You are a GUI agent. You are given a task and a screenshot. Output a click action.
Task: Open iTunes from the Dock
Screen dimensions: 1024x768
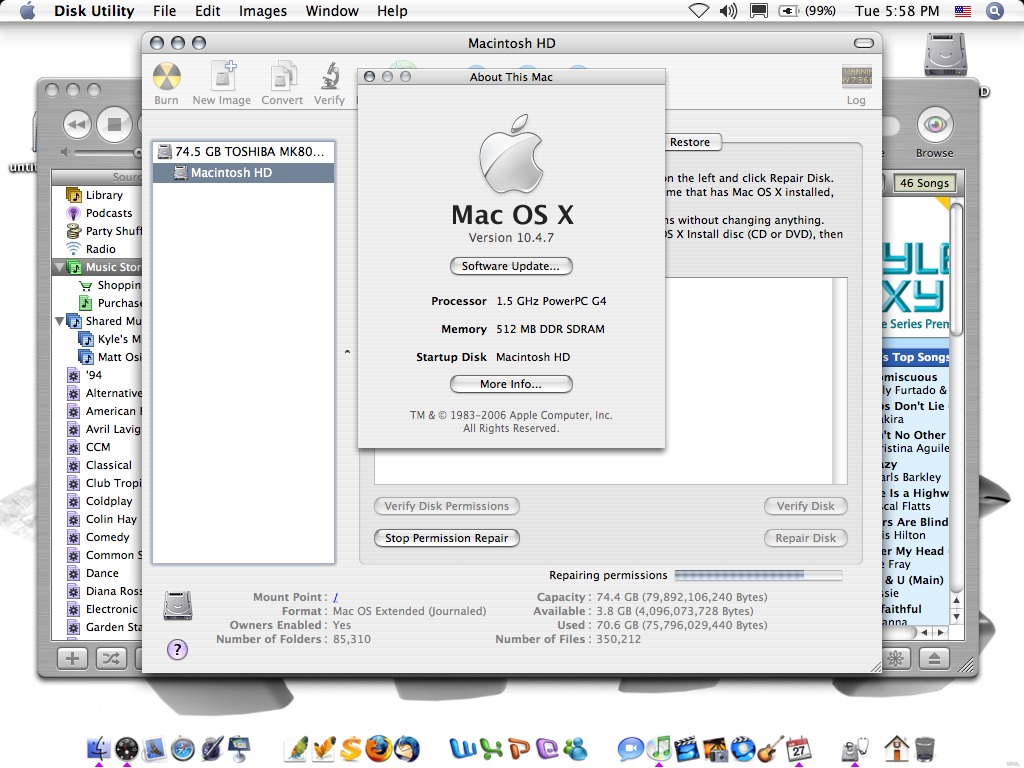pyautogui.click(x=659, y=748)
